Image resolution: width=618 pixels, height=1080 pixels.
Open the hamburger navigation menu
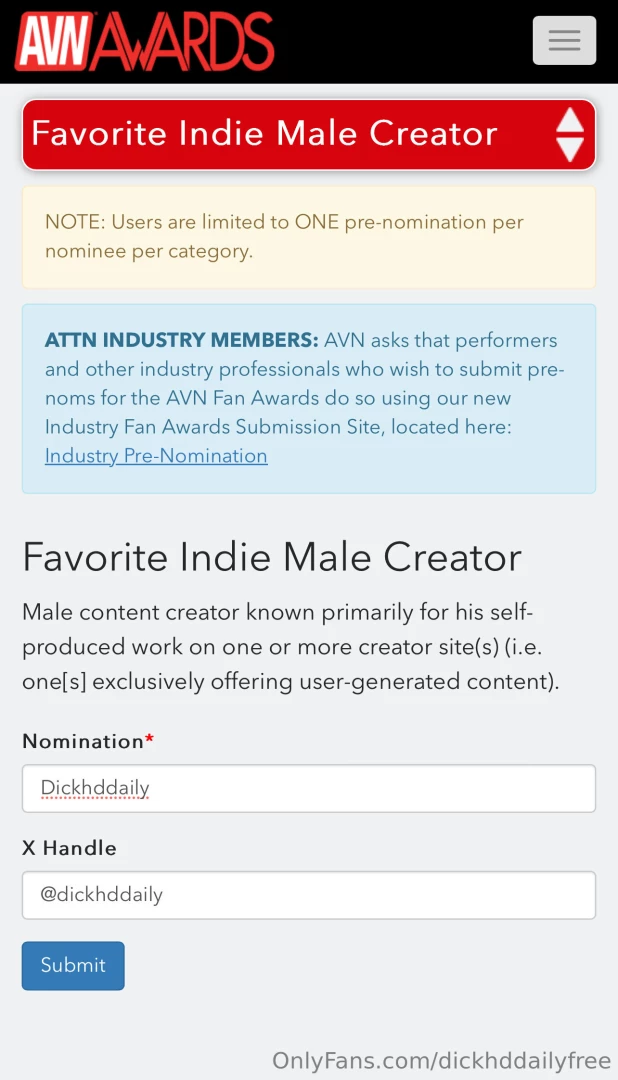coord(563,40)
